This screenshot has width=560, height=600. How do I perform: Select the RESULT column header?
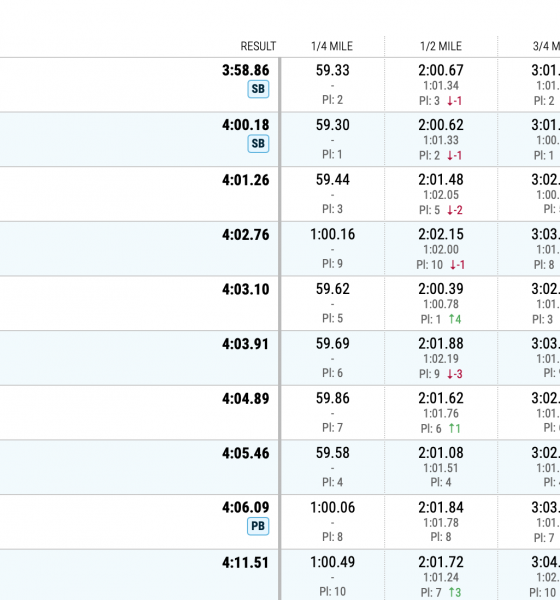click(258, 46)
